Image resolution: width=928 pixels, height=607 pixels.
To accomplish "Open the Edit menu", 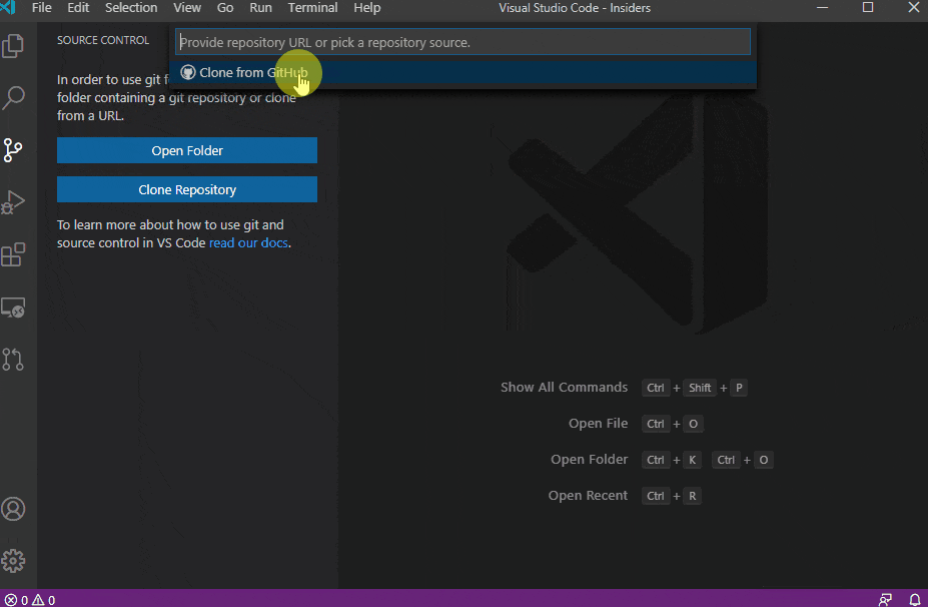I will click(x=78, y=8).
